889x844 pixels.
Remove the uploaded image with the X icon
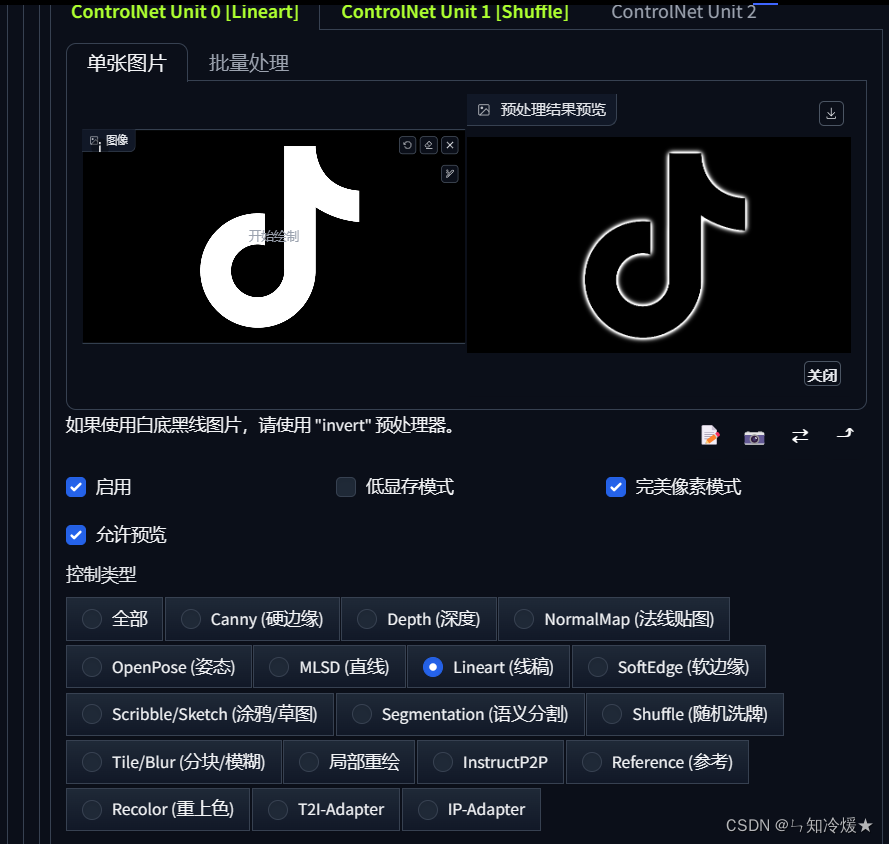450,145
